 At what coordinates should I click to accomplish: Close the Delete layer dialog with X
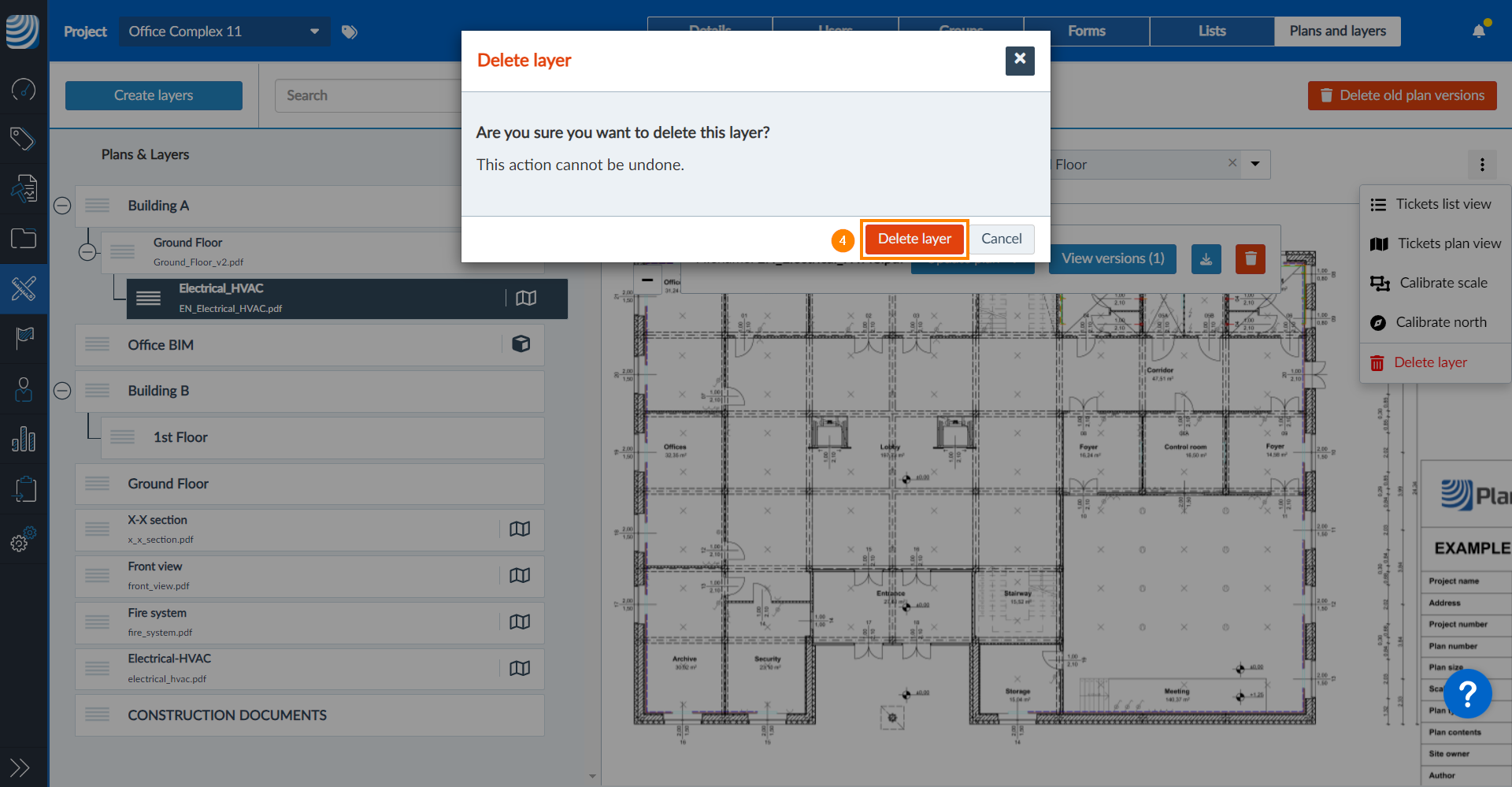point(1020,60)
